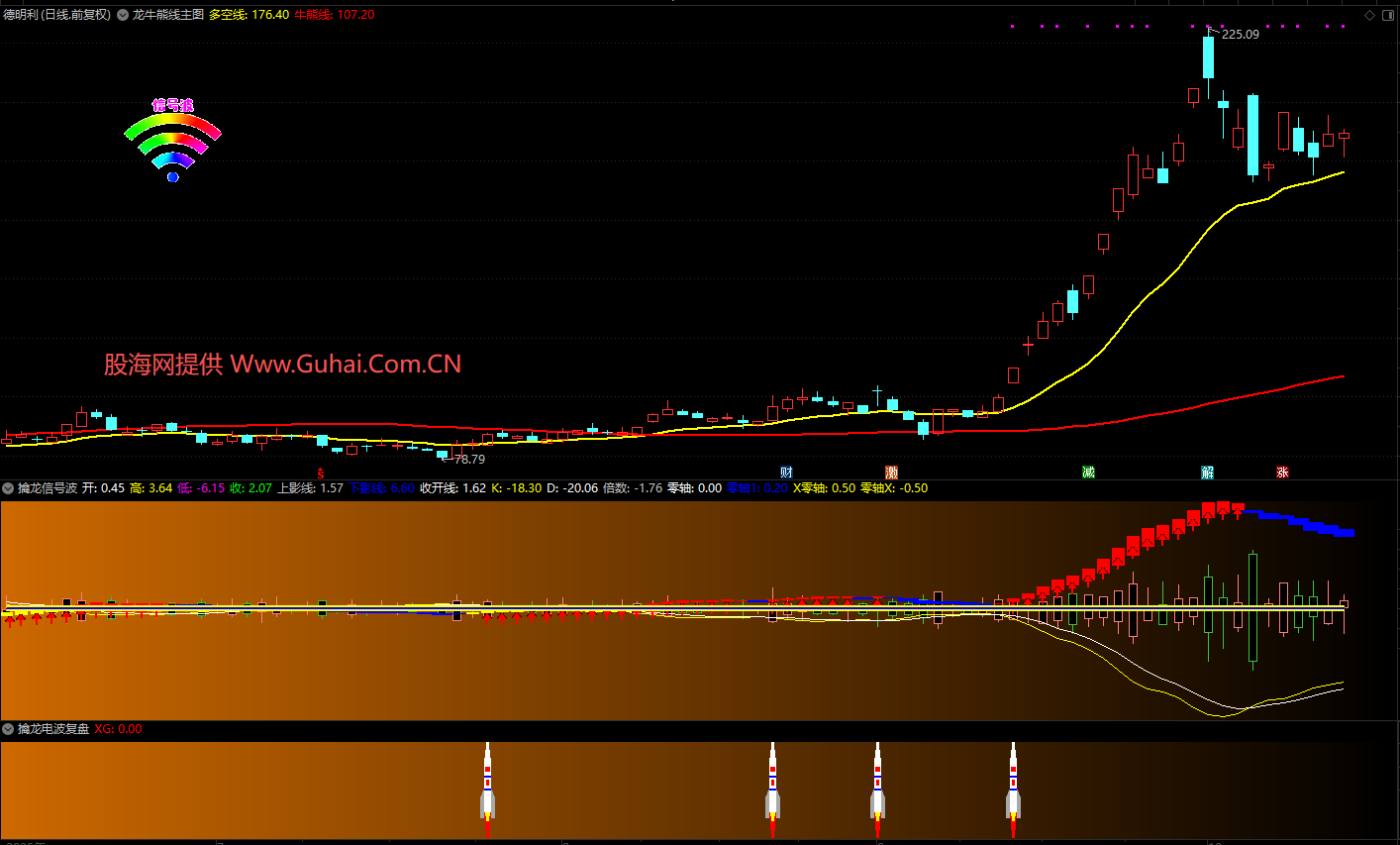Expand the 擒龙信号波 indicator menu arrow
The image size is (1400, 845).
(x=8, y=488)
